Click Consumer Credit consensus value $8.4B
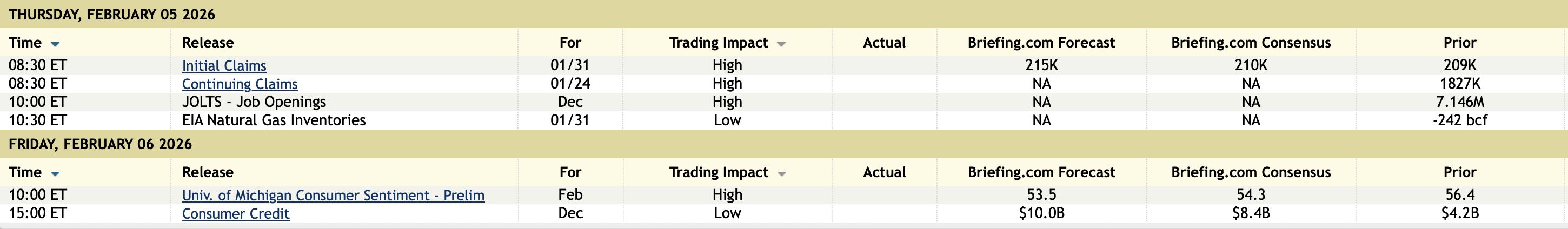 [x=1250, y=213]
